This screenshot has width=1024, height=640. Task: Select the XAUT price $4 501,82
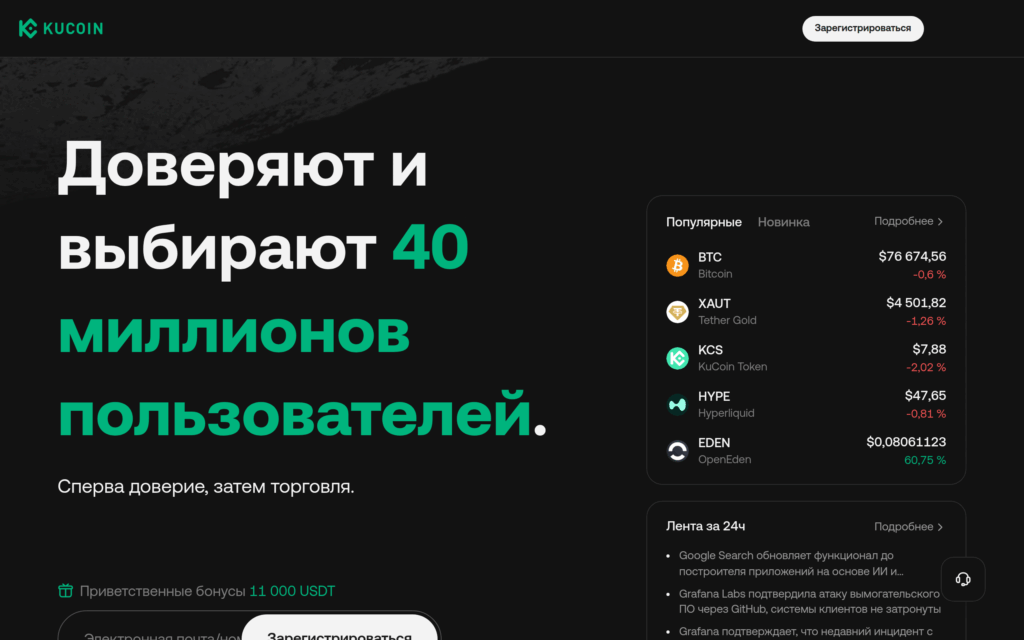(x=916, y=303)
